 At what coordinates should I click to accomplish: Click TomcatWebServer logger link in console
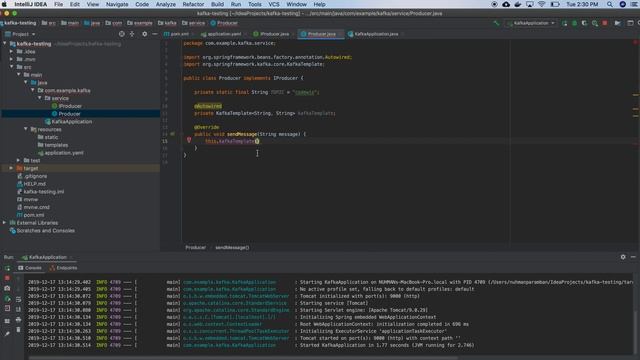click(x=236, y=296)
